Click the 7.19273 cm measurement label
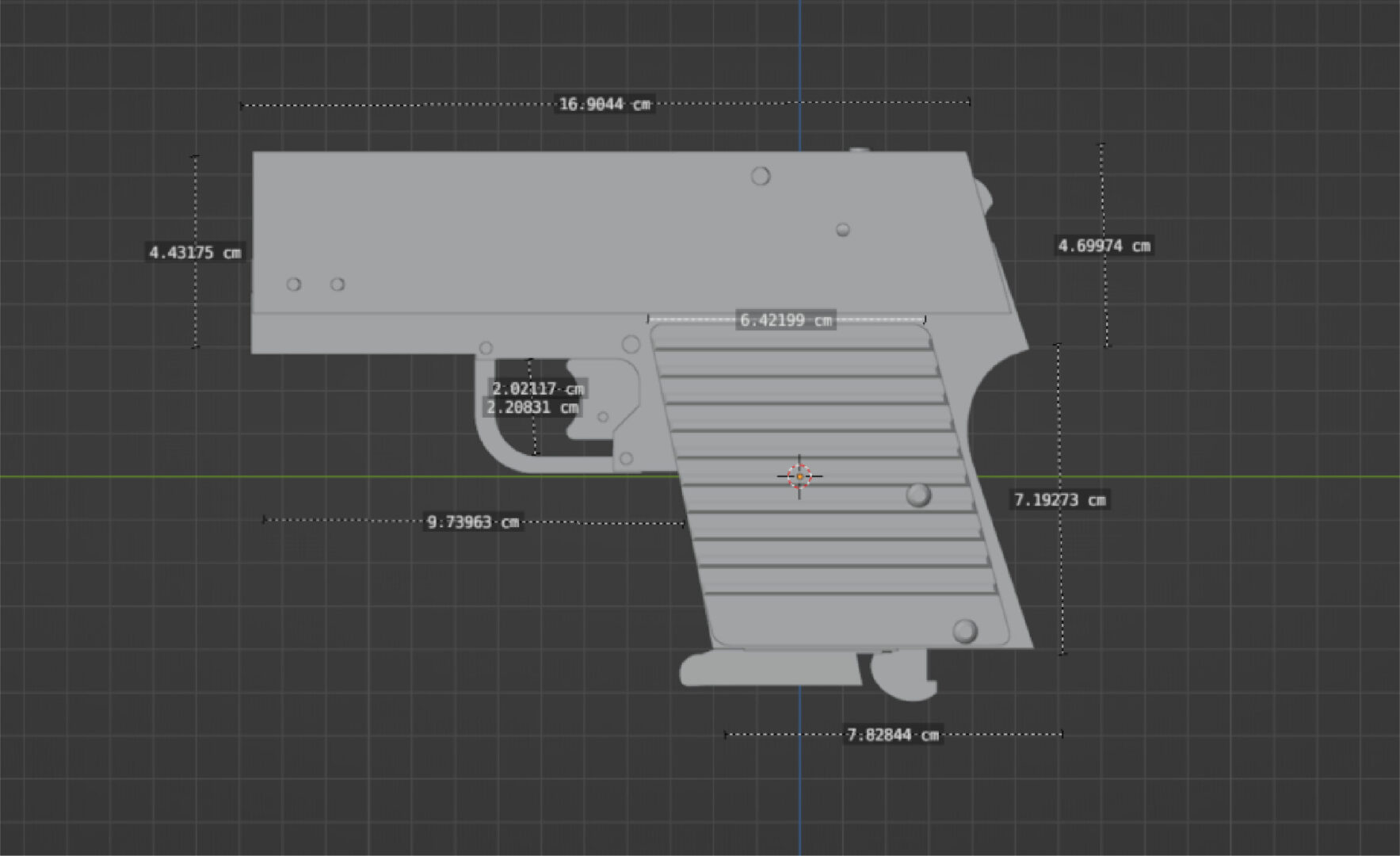1400x856 pixels. pyautogui.click(x=1060, y=500)
